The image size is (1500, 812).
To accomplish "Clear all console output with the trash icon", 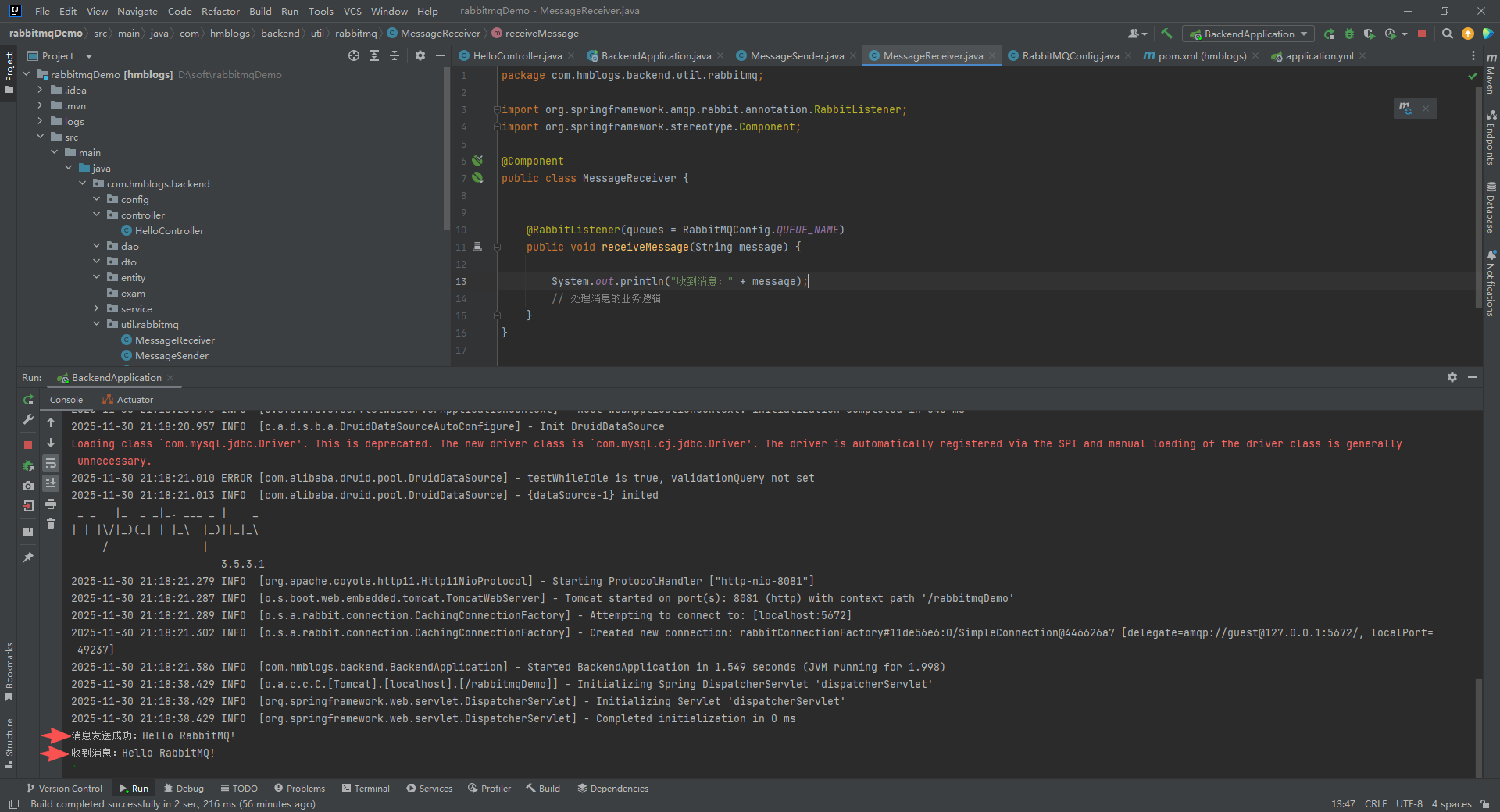I will (51, 524).
